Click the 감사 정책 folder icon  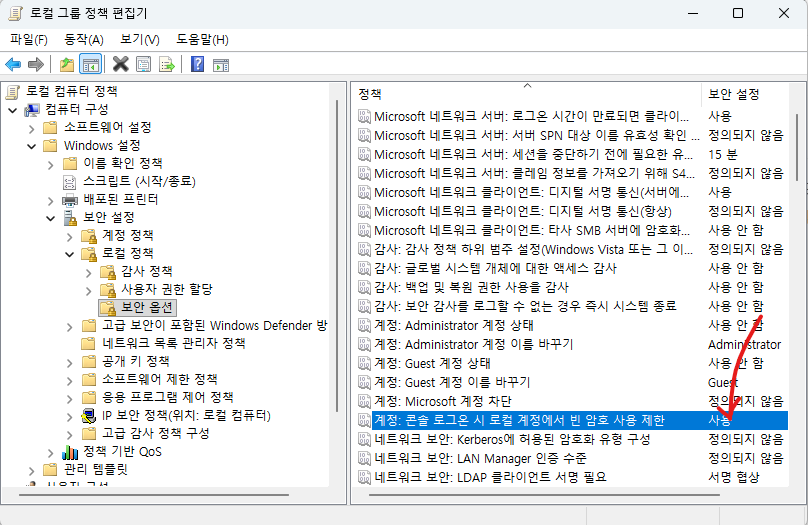[108, 272]
